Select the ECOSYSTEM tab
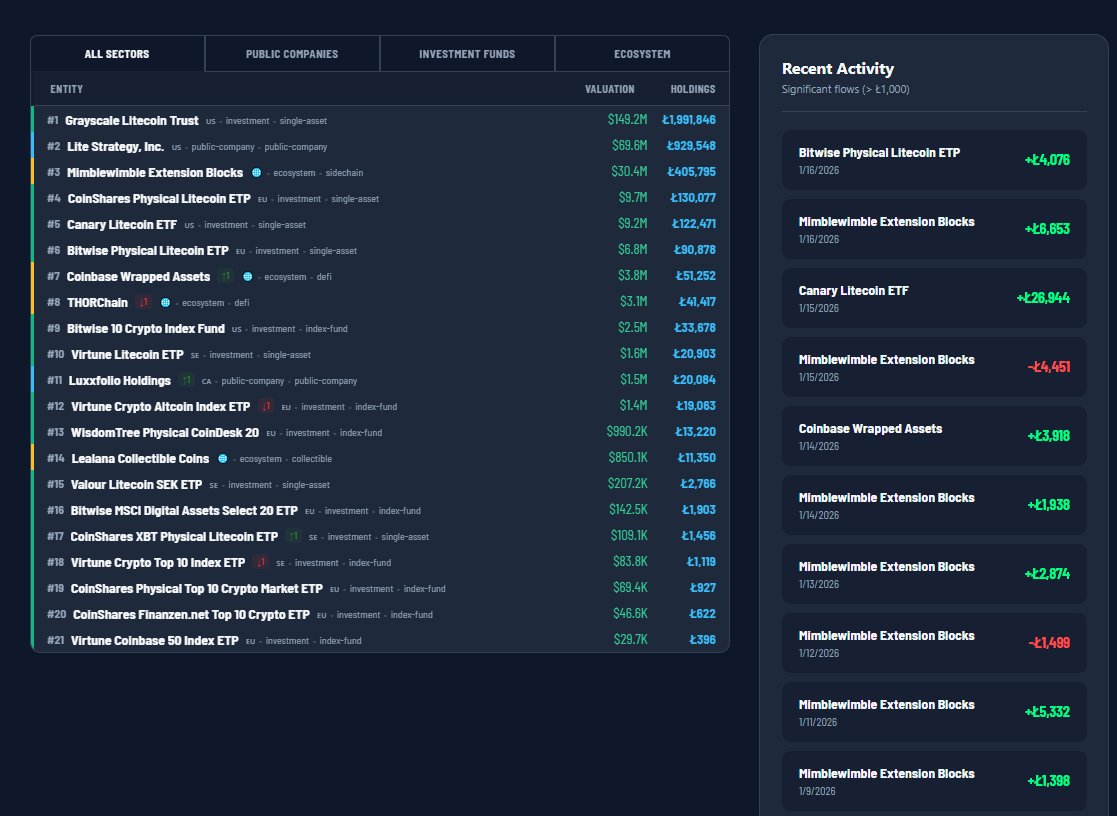1117x816 pixels. (642, 53)
